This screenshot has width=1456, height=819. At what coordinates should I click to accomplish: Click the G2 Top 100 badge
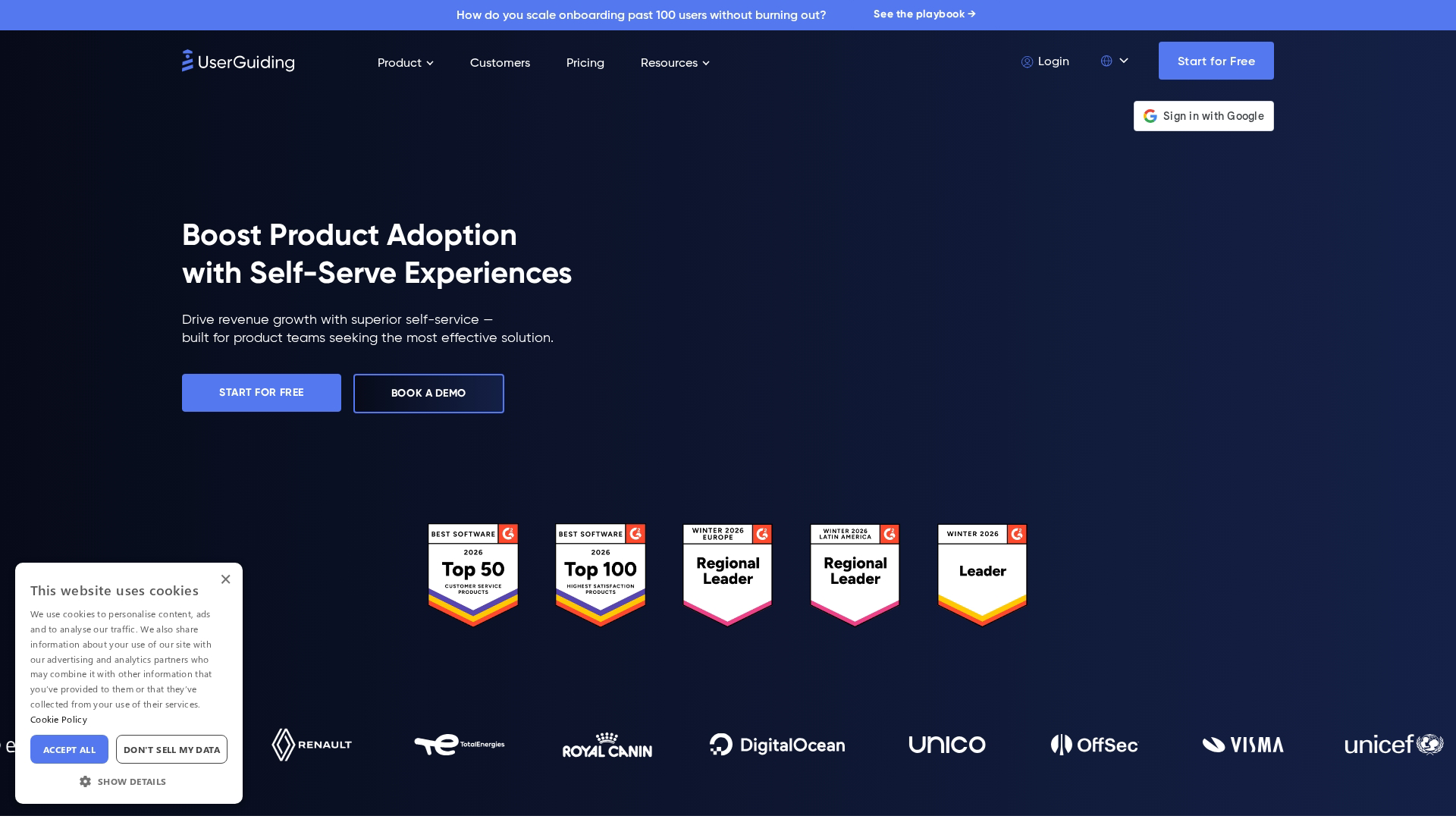(600, 575)
